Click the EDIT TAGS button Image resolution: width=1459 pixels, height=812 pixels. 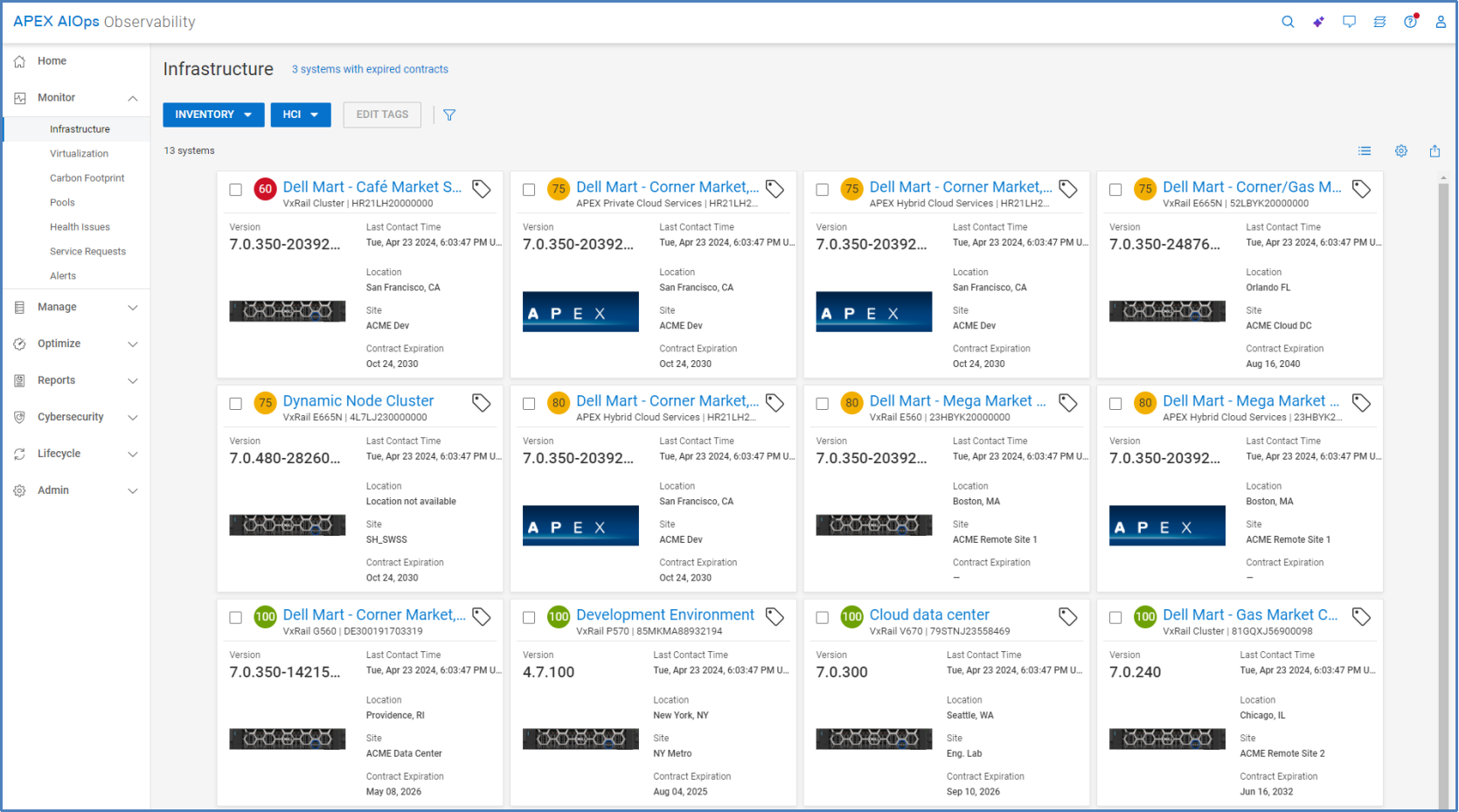tap(382, 115)
